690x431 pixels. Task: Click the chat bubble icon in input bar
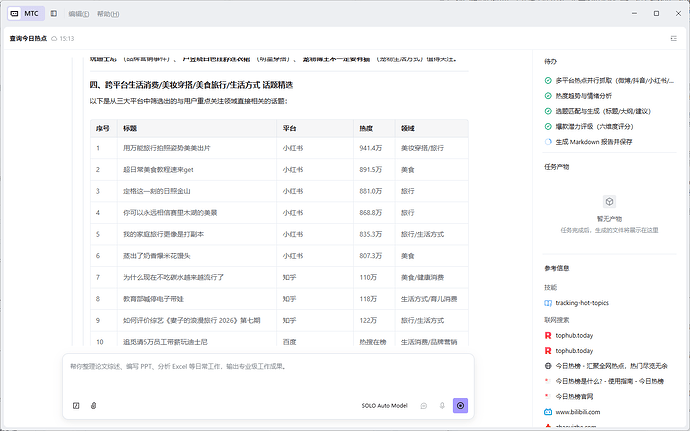pos(424,405)
